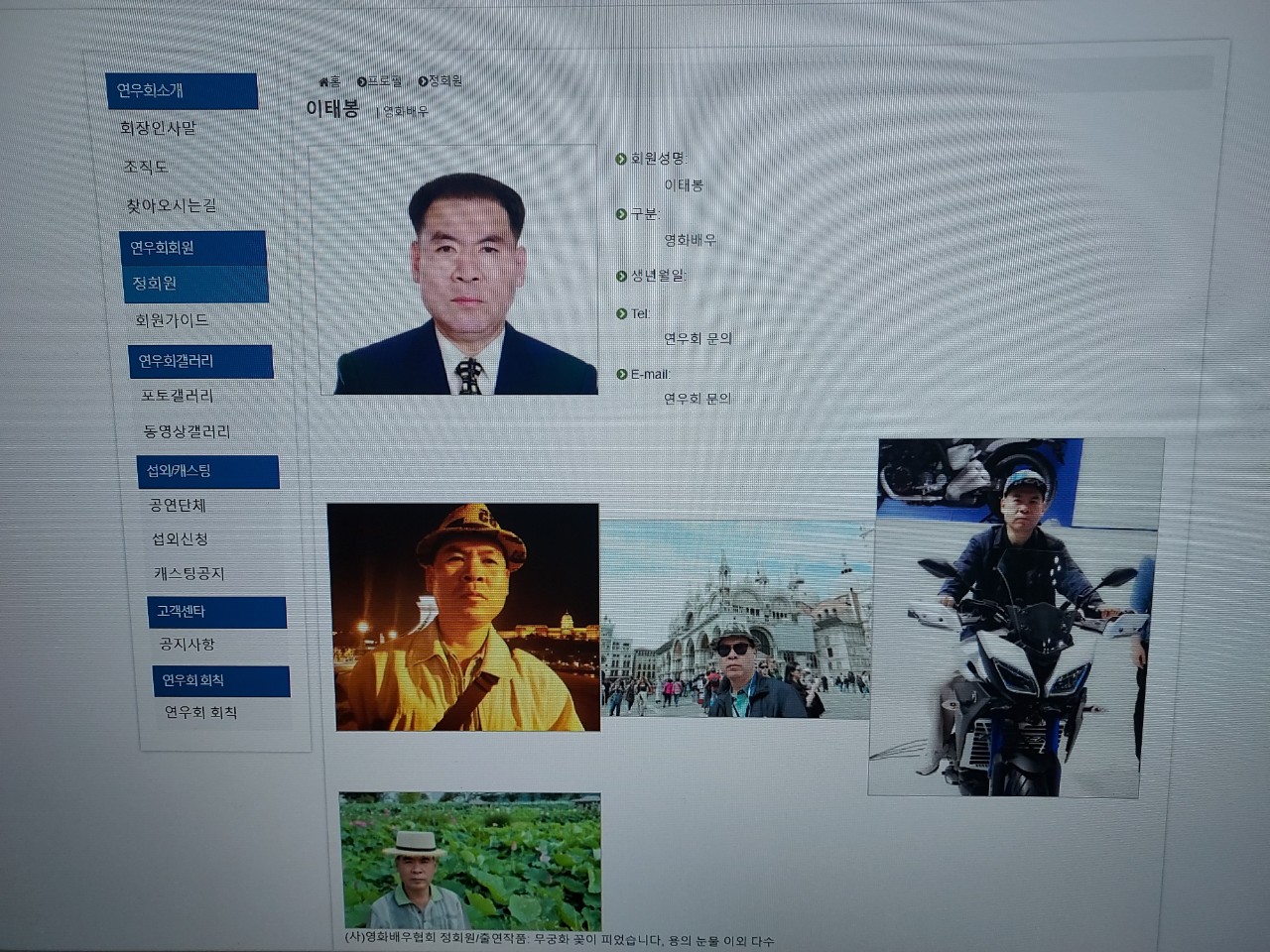This screenshot has height=952, width=1270.
Task: Open motorcycle photo thumbnail
Action: 1016,617
